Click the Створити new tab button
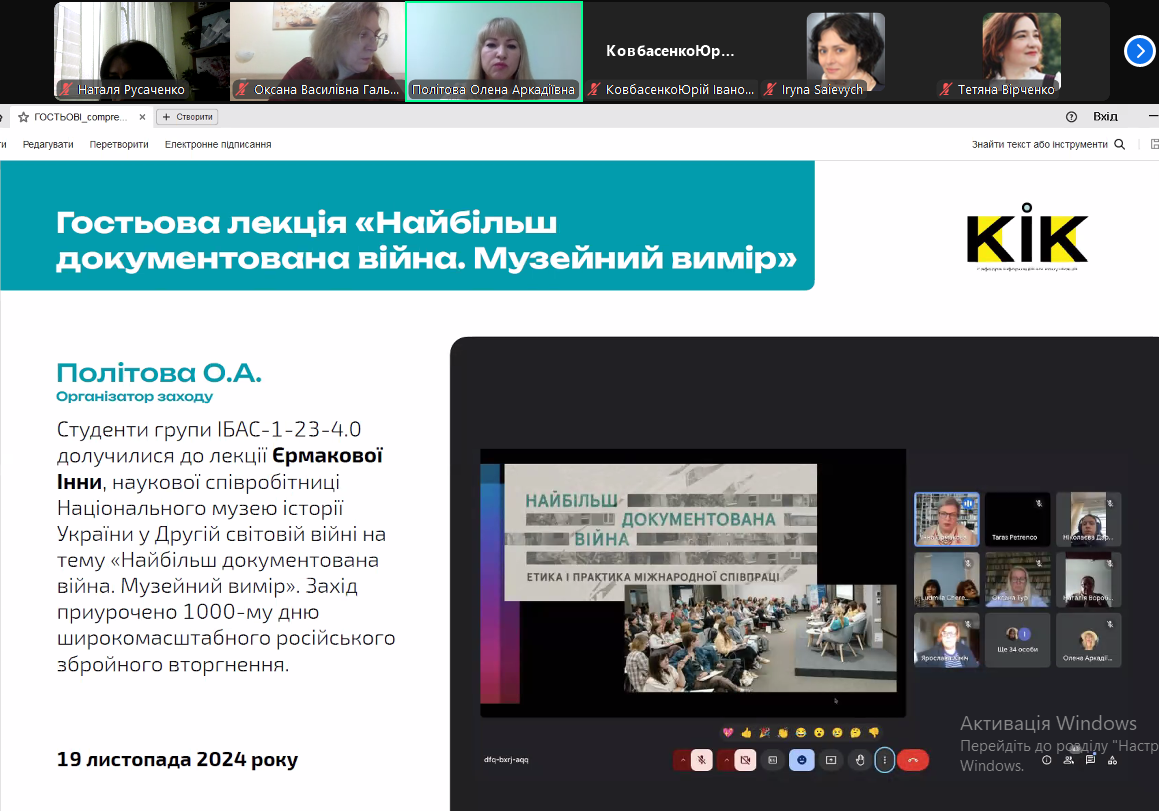The width and height of the screenshot is (1159, 811). 188,117
